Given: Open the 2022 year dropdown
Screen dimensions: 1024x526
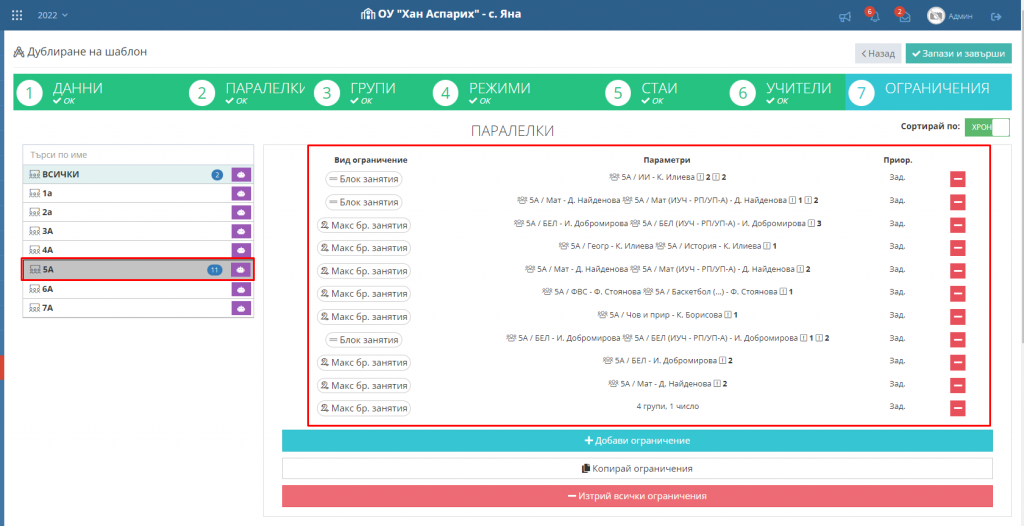Looking at the screenshot, I should click(52, 16).
